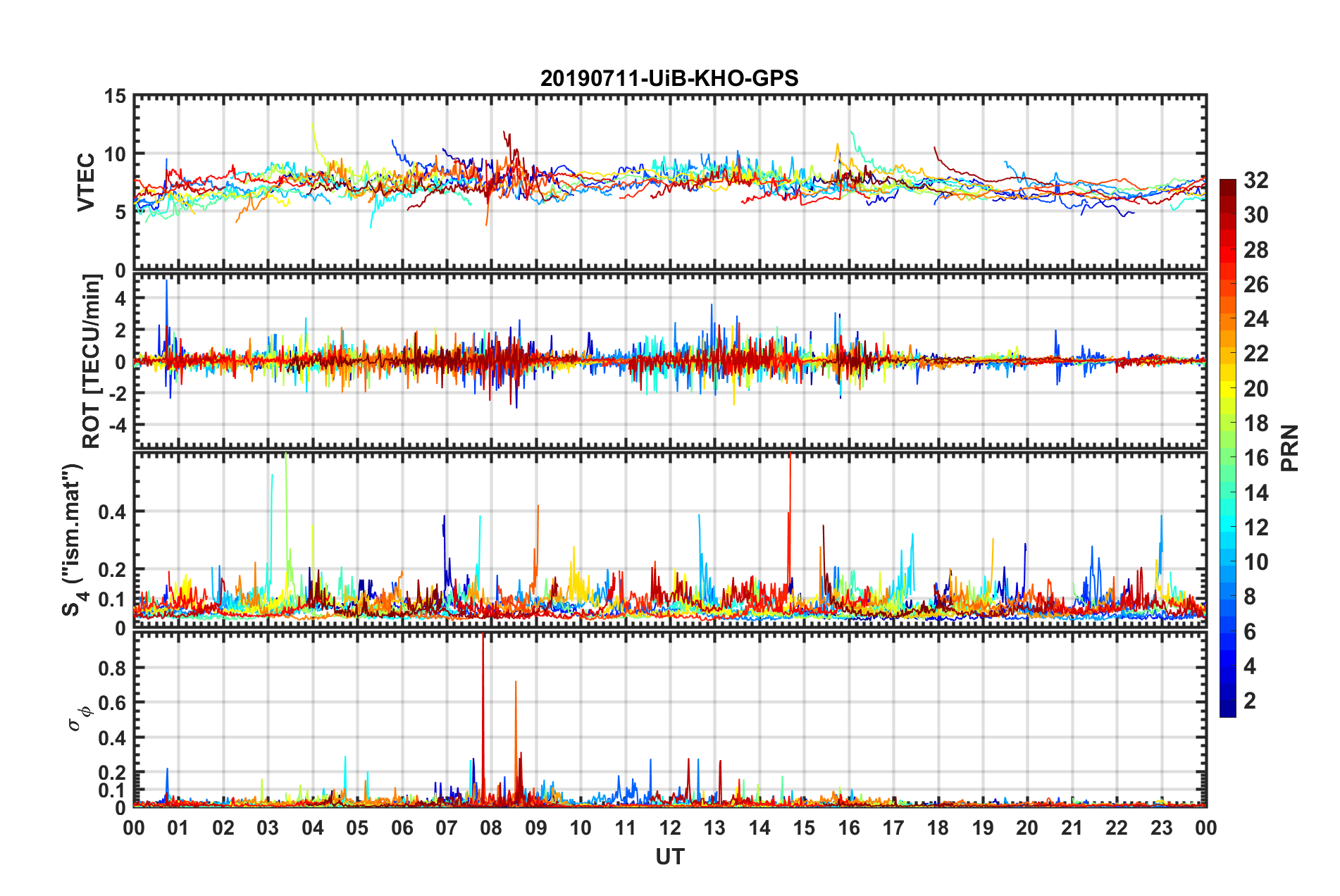Click ROT axis tick label -4
The image size is (1340, 896).
[116, 425]
